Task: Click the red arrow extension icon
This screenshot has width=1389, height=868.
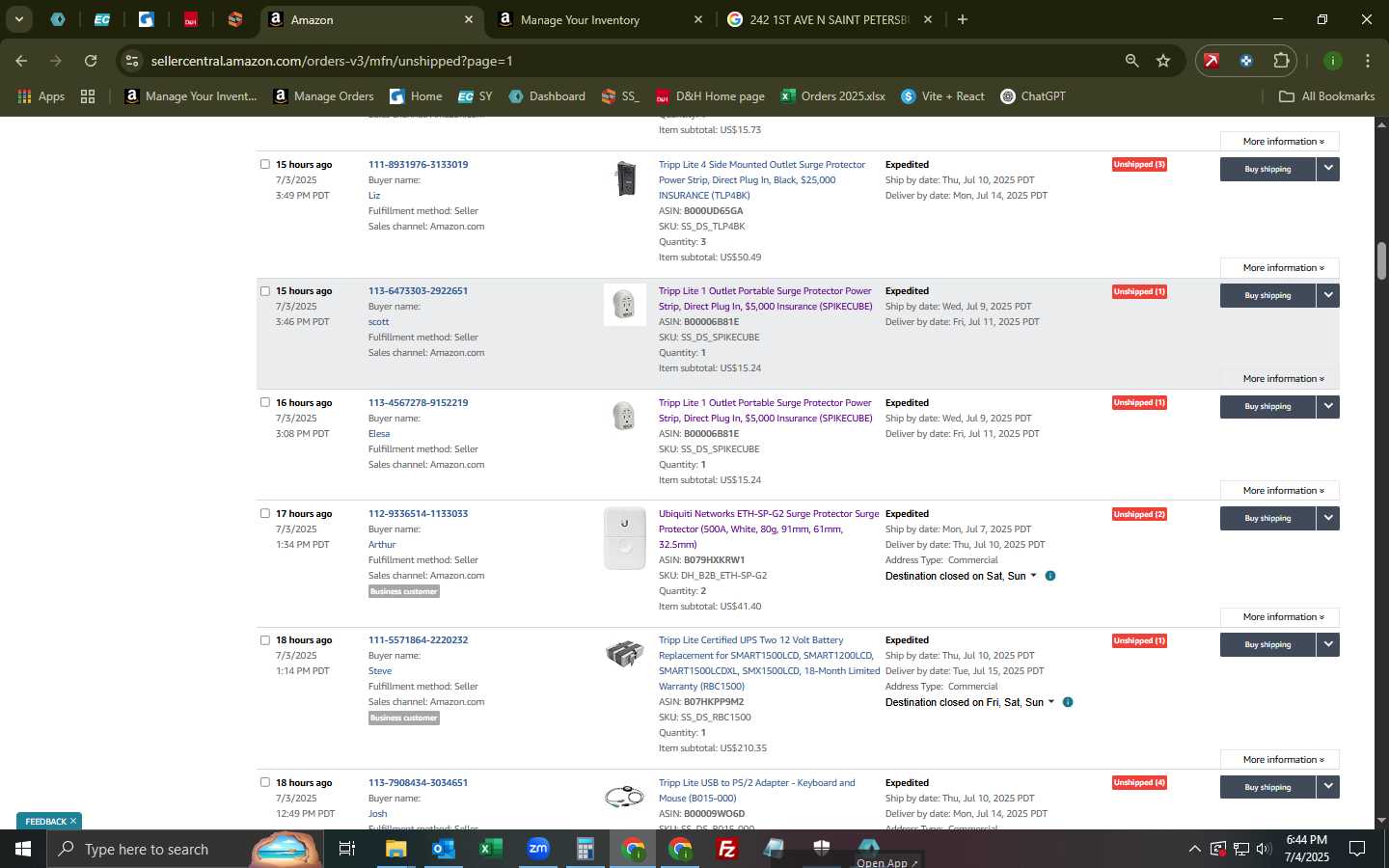Action: [1212, 61]
